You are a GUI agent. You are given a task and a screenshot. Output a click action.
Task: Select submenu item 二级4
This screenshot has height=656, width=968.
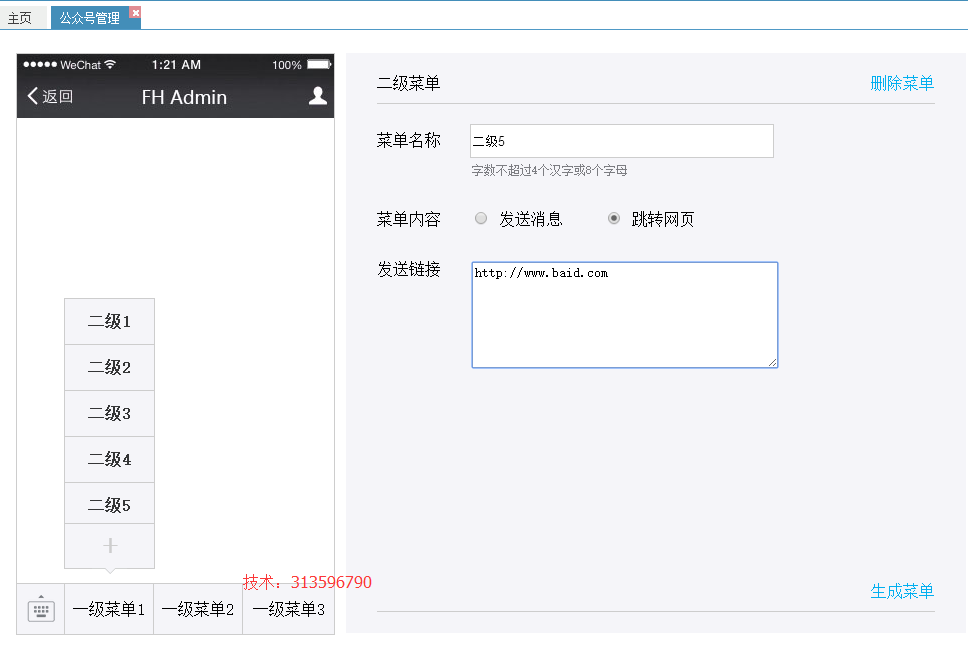coord(109,459)
